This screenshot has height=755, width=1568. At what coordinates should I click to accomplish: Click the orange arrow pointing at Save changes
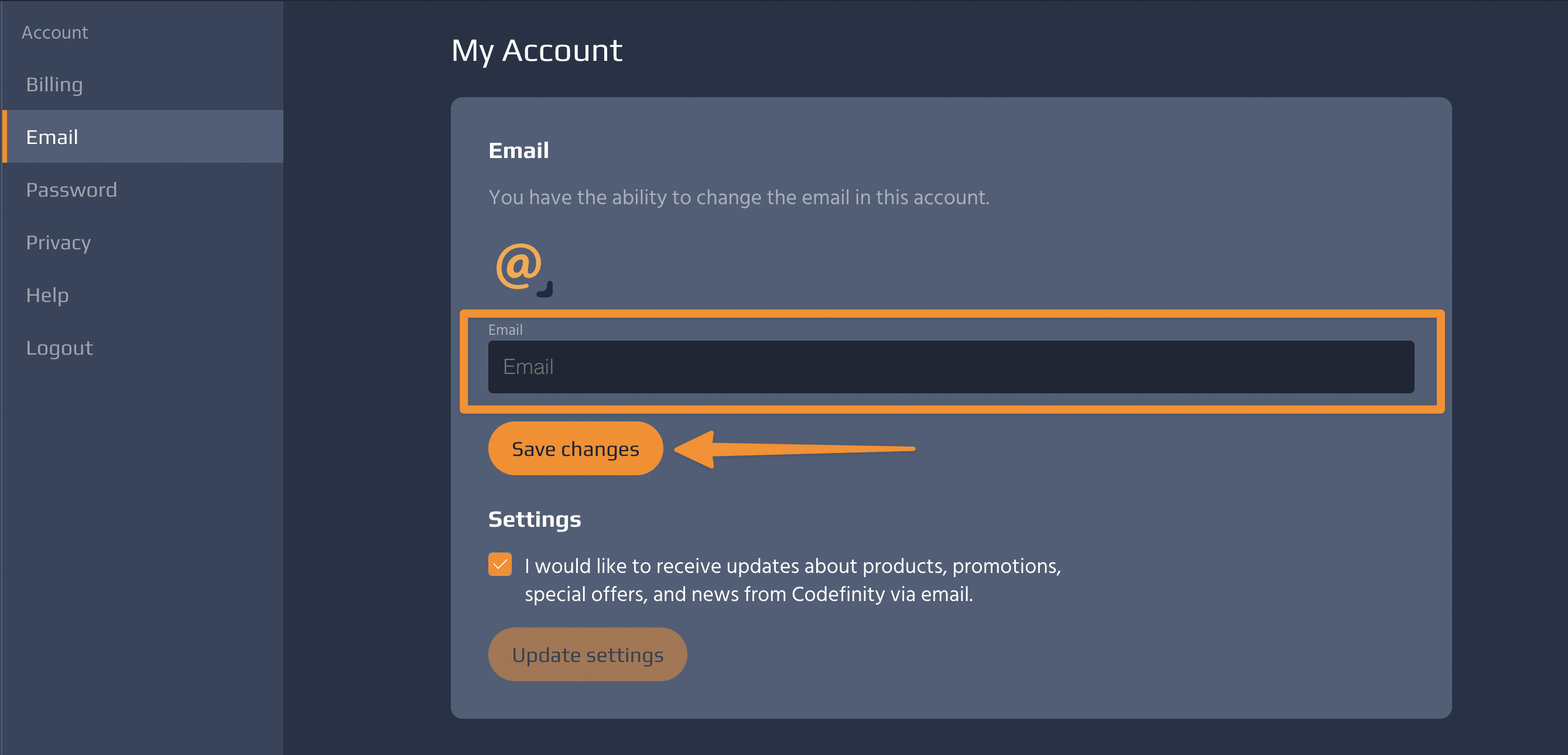(x=795, y=449)
